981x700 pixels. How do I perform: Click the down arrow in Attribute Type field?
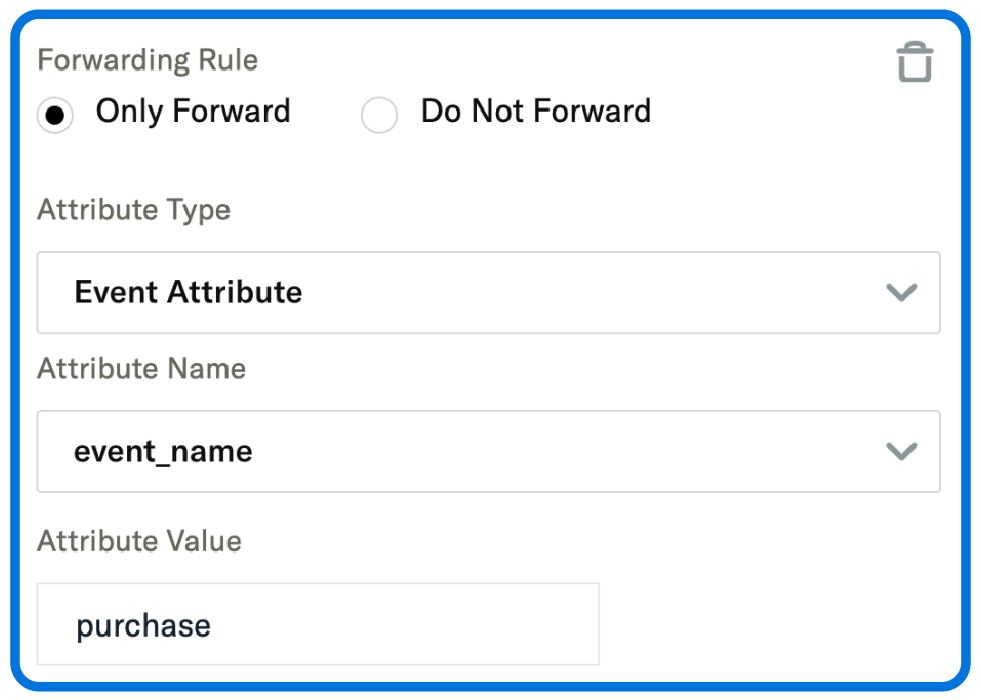tap(902, 292)
